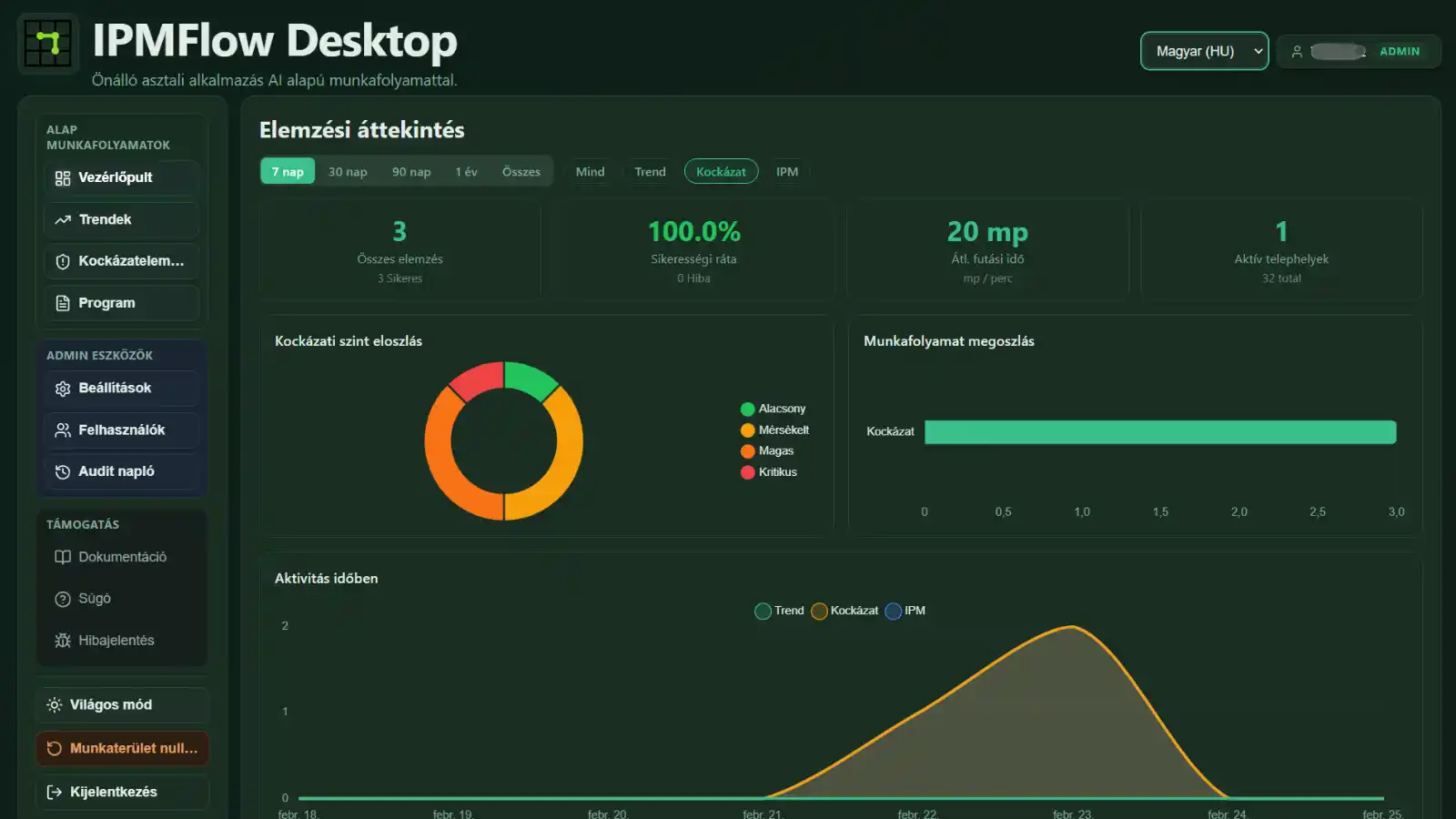Select the Mind filter tab
The width and height of the screenshot is (1456, 819).
[590, 171]
